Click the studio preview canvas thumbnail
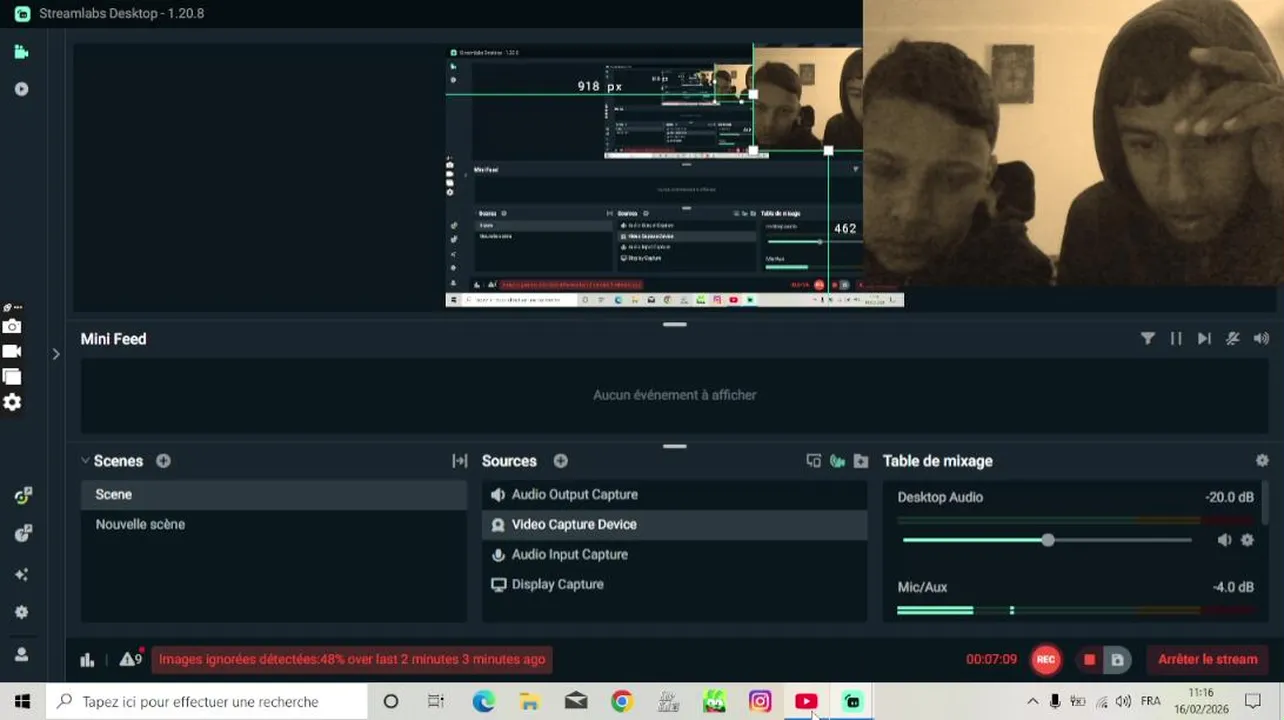 (675, 176)
